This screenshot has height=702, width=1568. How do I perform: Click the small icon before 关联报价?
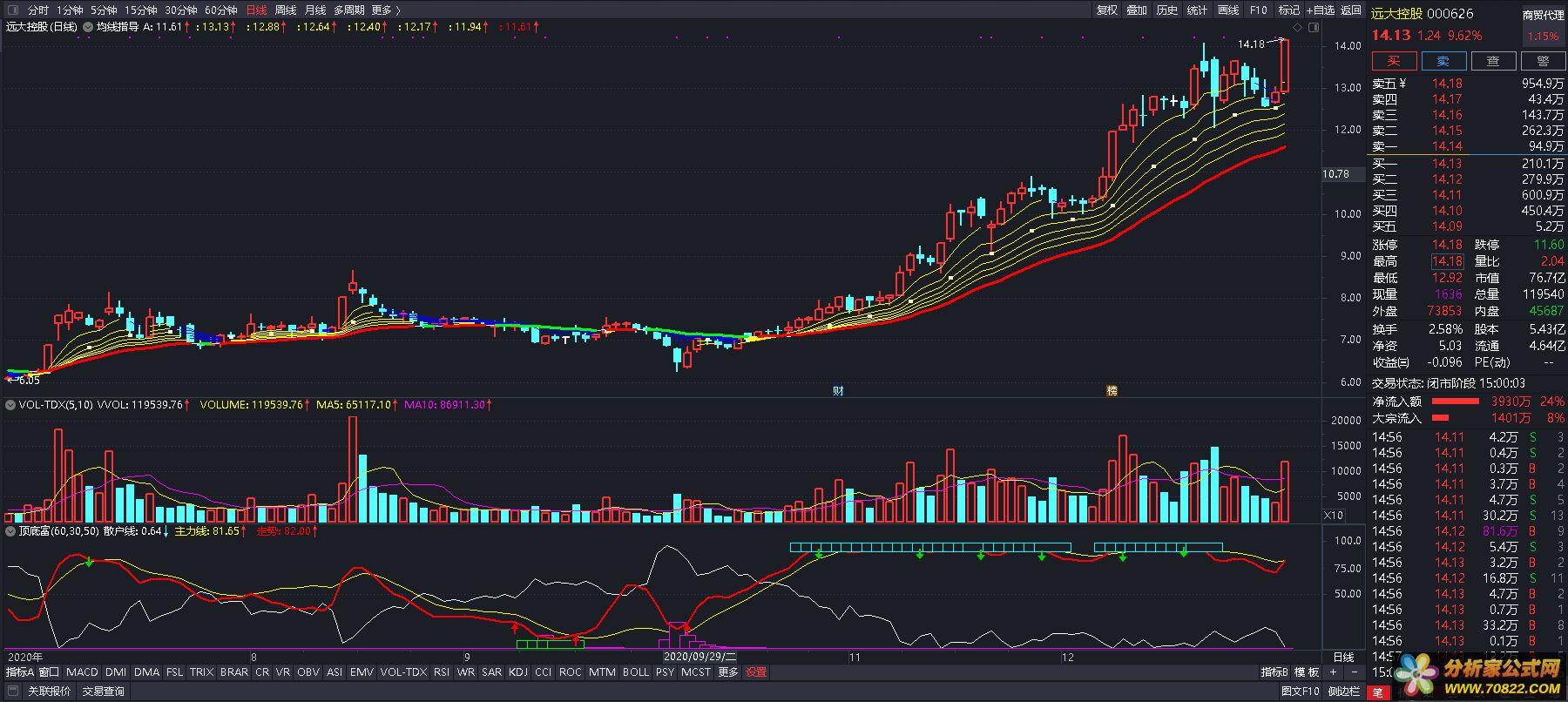coord(14,692)
